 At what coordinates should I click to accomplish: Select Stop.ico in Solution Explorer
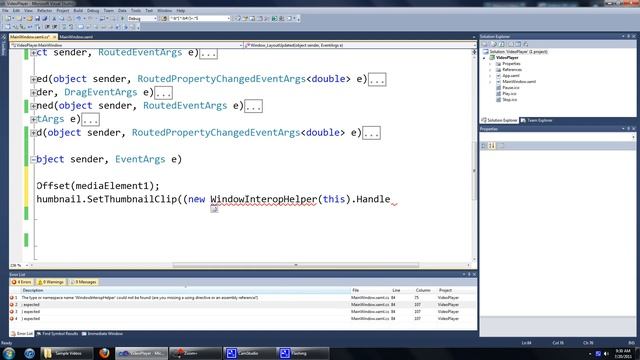coord(509,100)
